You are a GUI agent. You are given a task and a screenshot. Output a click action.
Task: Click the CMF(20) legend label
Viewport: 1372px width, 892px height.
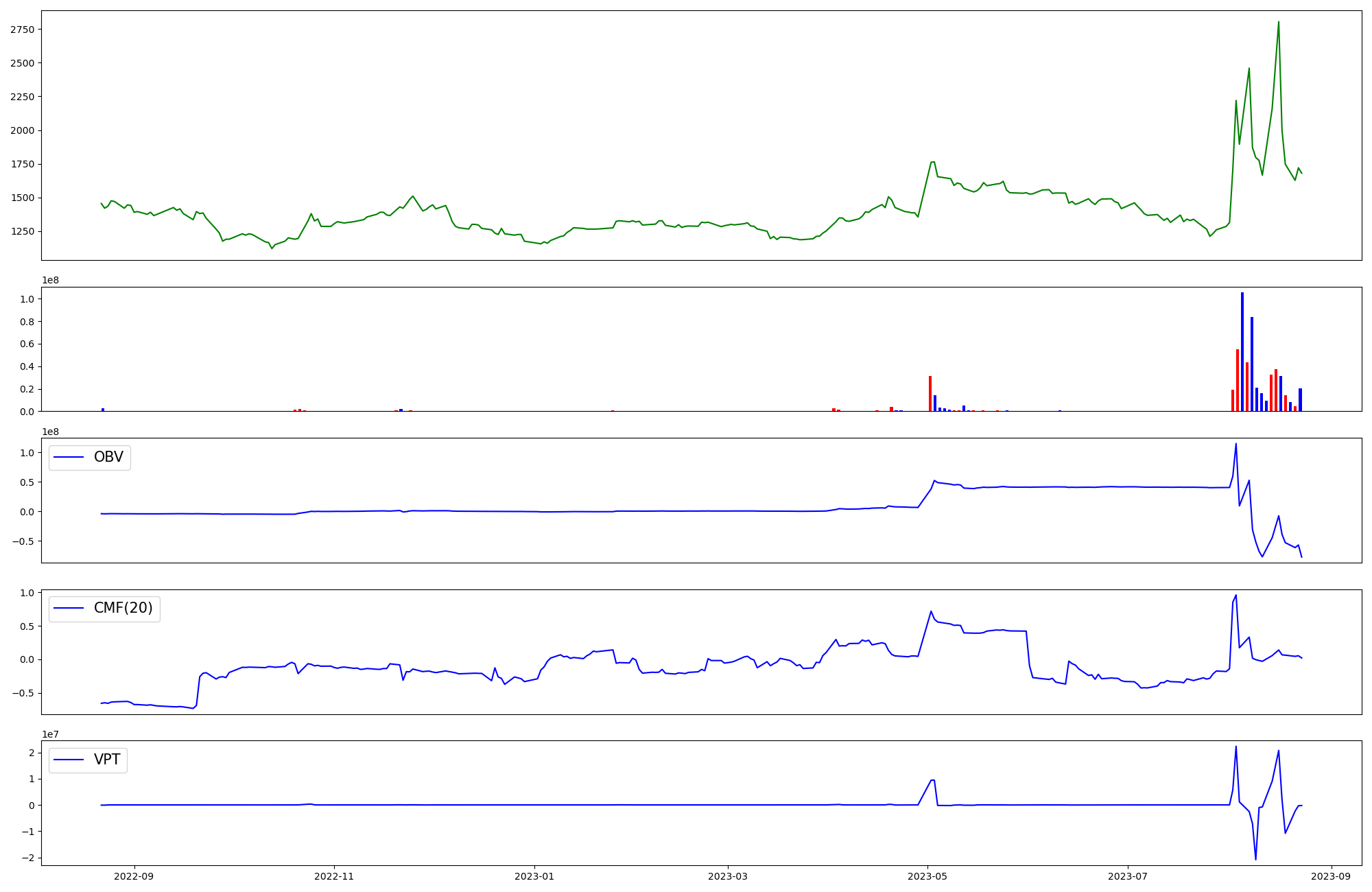pos(123,608)
